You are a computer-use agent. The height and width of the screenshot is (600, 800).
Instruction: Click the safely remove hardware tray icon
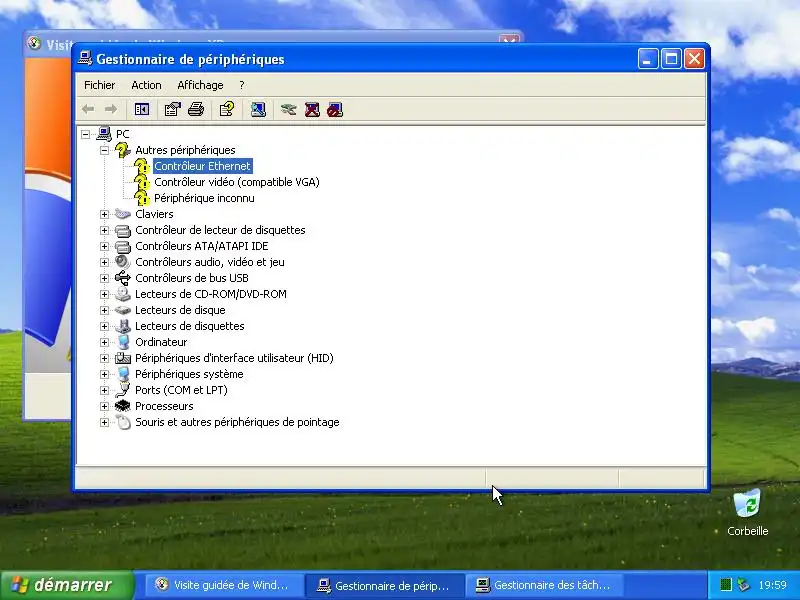click(744, 584)
